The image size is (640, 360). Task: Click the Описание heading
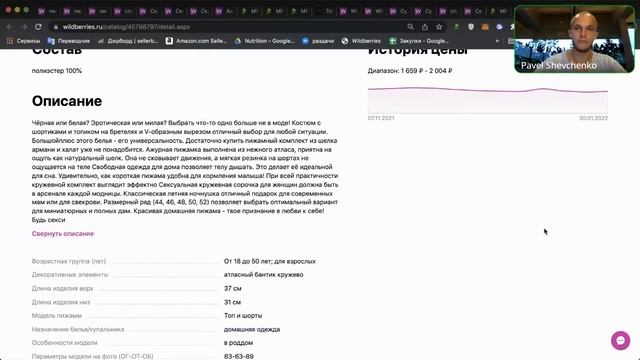[x=67, y=101]
